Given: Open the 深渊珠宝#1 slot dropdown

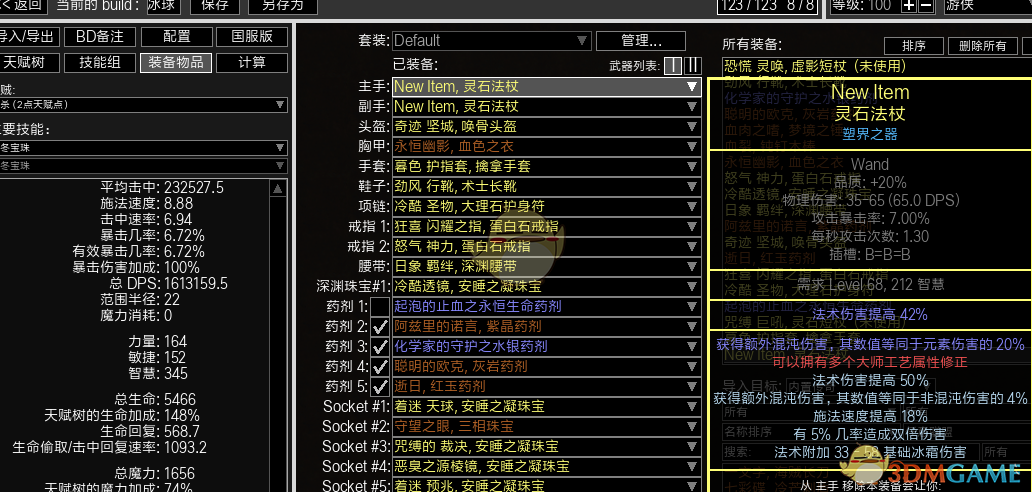Looking at the screenshot, I should coord(547,287).
